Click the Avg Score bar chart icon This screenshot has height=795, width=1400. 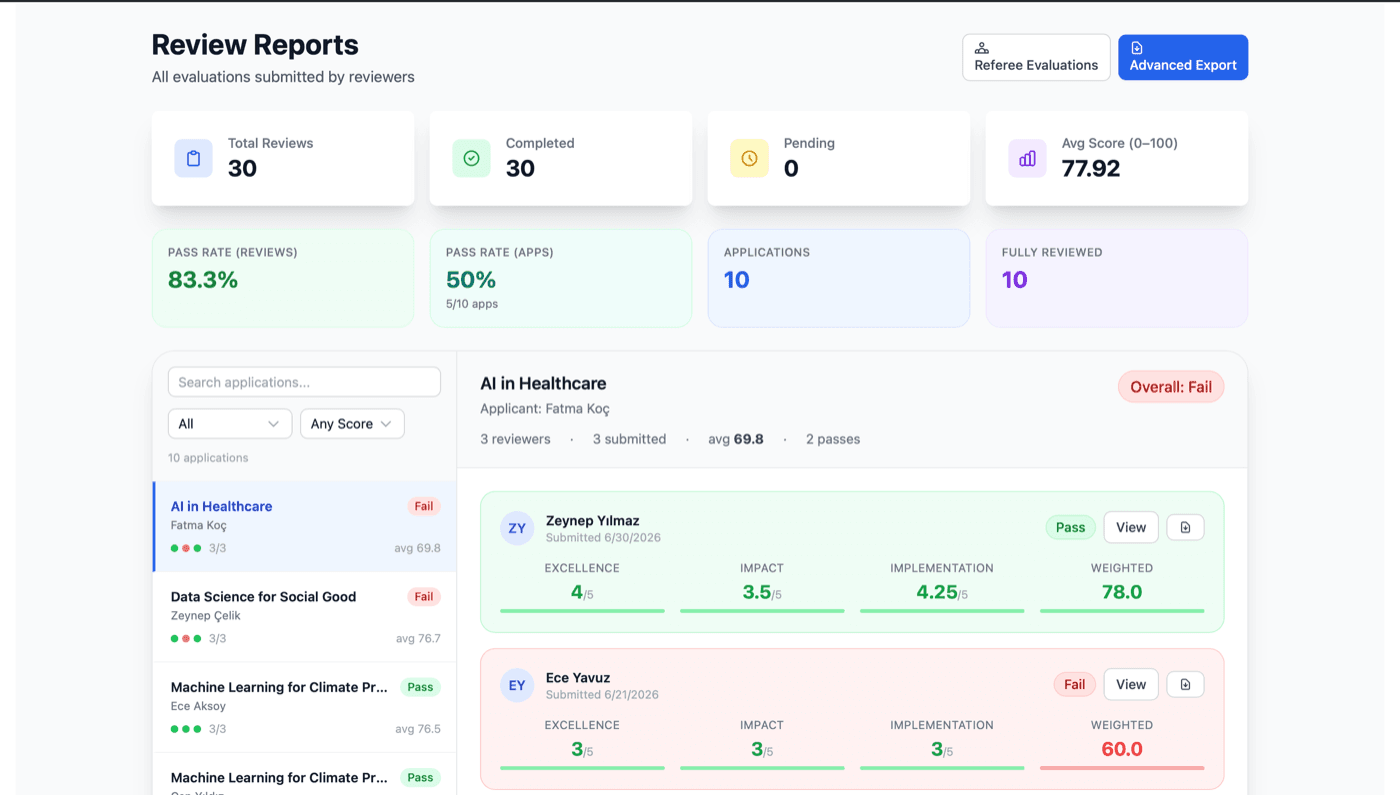click(1027, 158)
